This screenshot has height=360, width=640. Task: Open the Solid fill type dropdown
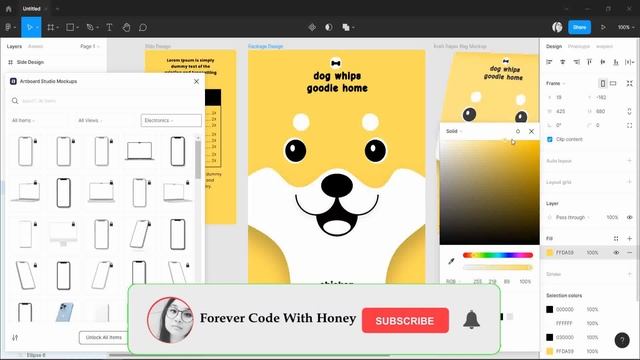pos(454,131)
